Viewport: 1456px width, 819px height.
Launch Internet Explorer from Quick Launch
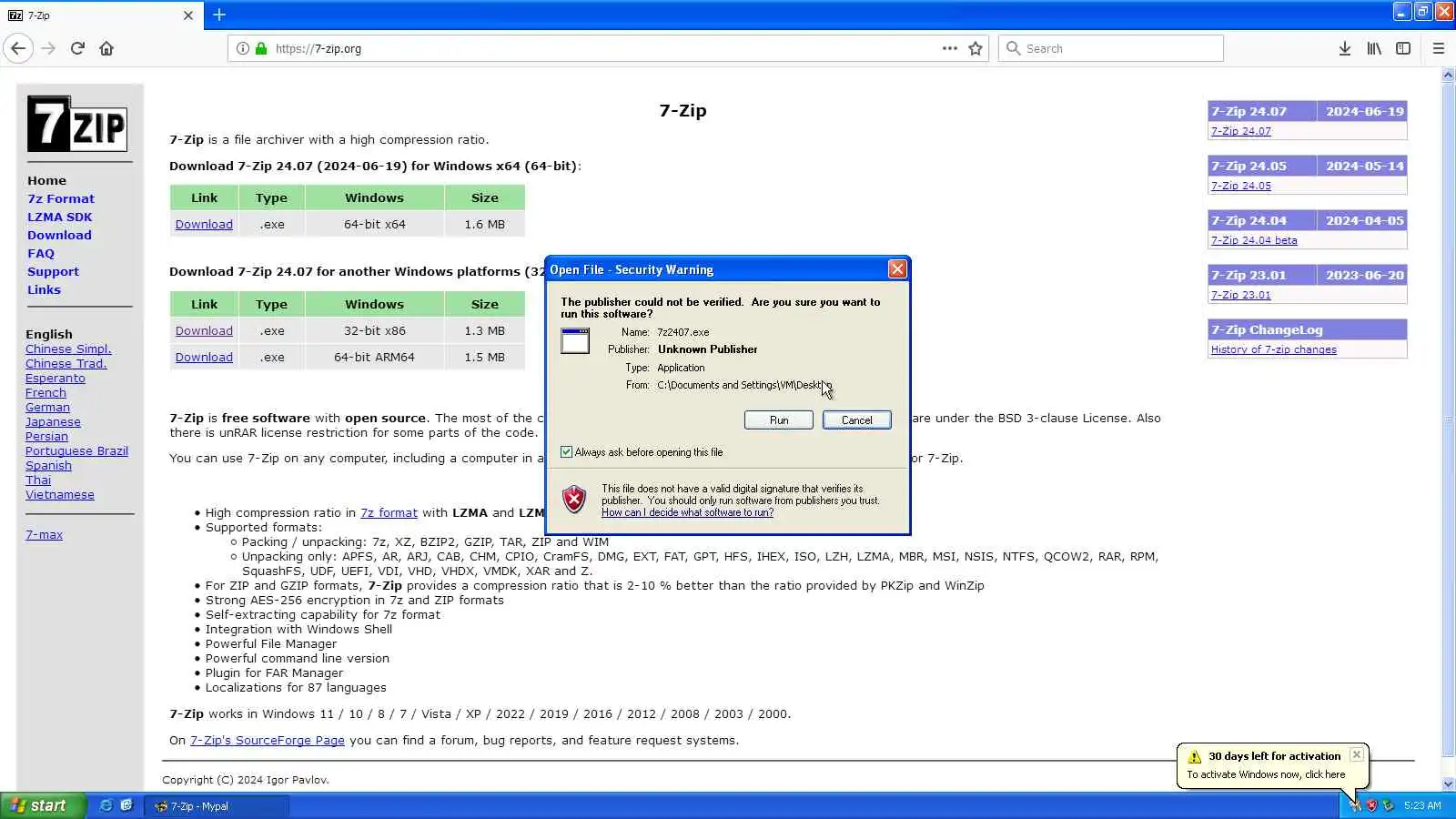click(x=106, y=805)
